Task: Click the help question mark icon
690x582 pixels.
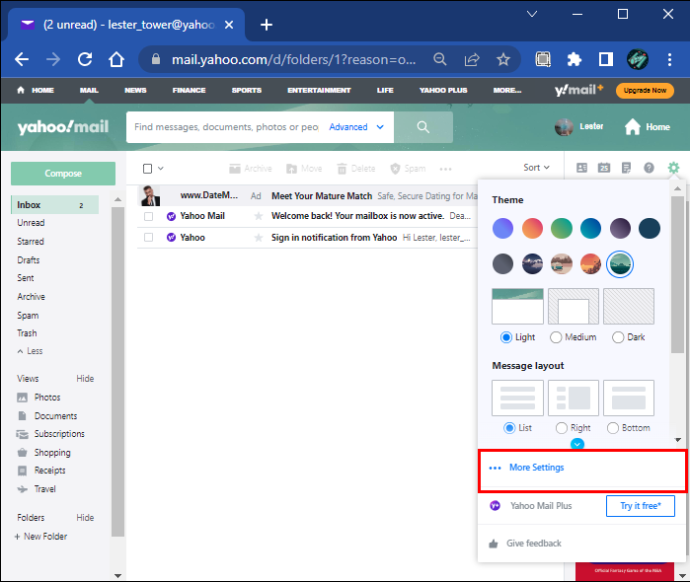Action: (x=649, y=168)
